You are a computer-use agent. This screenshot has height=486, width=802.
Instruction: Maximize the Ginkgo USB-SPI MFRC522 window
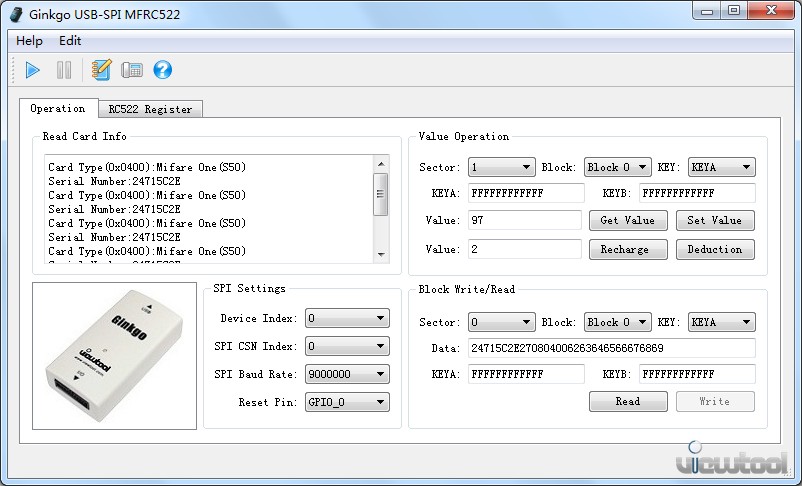click(733, 11)
